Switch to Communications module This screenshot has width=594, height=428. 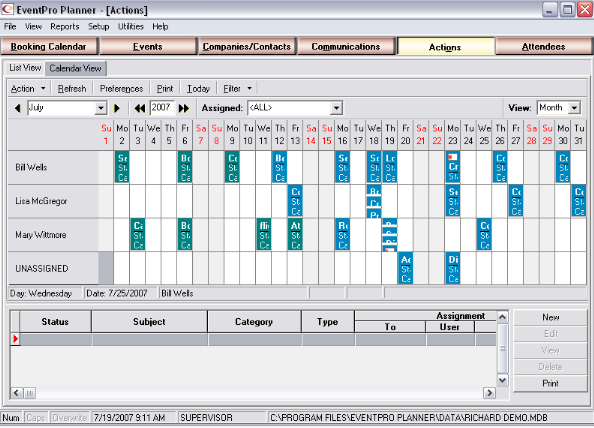(346, 47)
